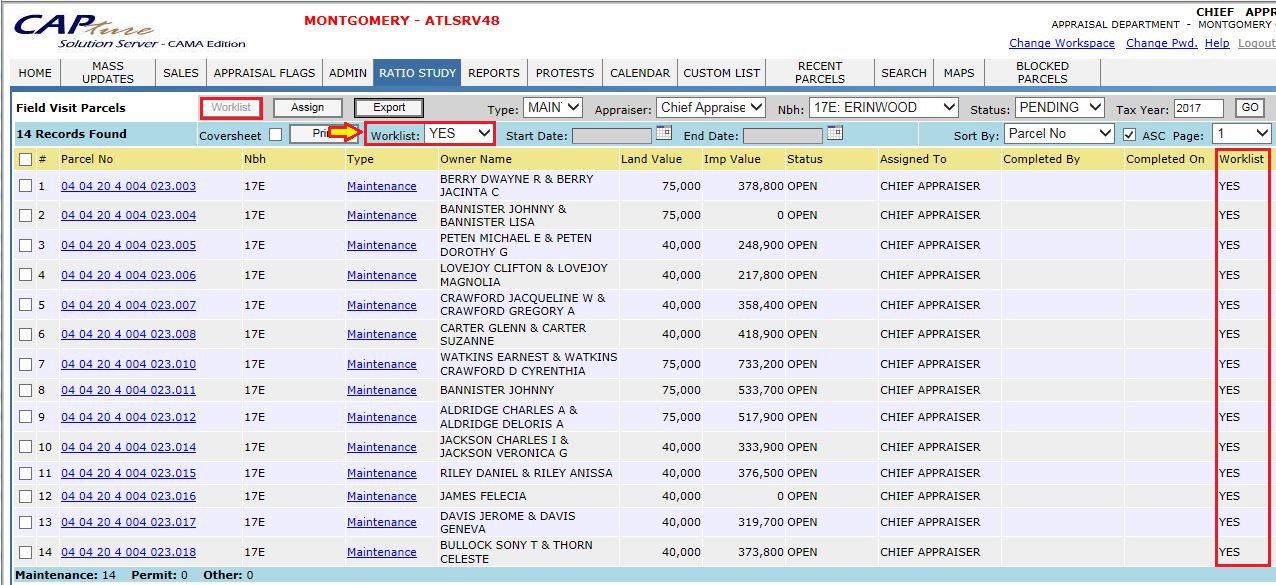Open the Nbh 17E: ERINWOOD dropdown
This screenshot has width=1276, height=585.
pos(881,108)
